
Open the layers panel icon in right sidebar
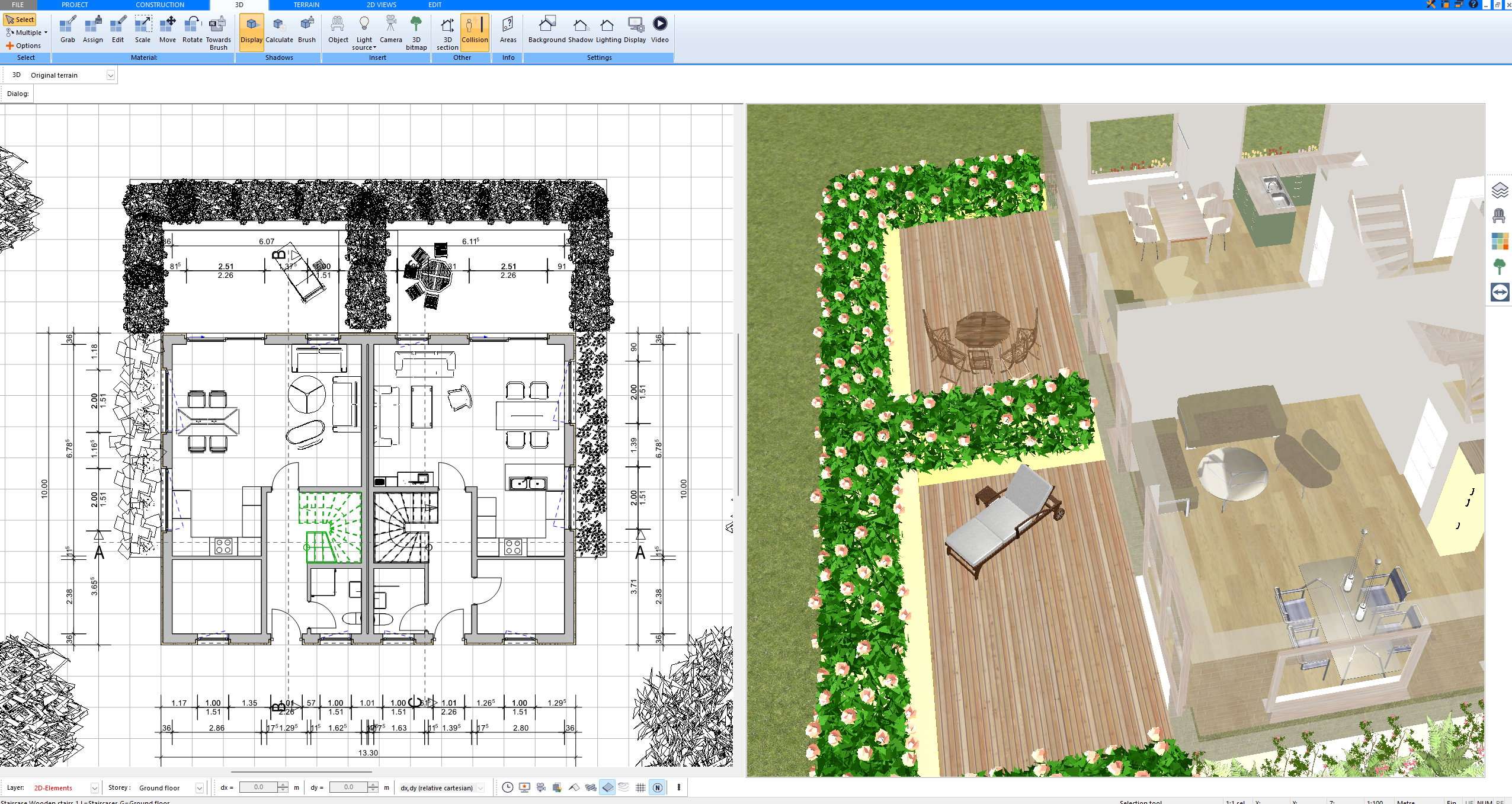tap(1500, 191)
